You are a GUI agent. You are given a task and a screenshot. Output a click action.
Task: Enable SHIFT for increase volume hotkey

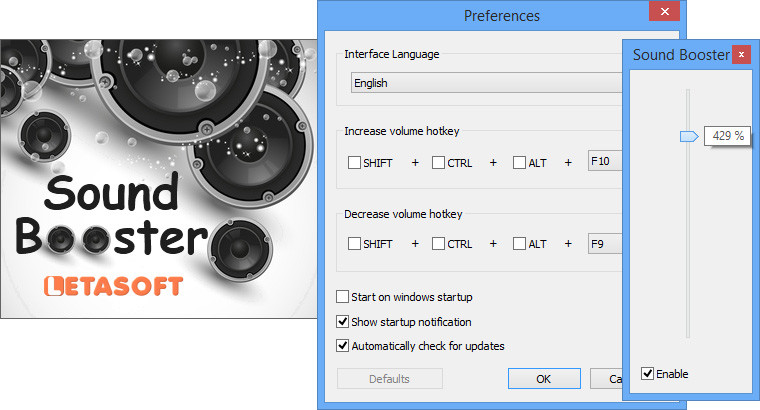point(354,163)
